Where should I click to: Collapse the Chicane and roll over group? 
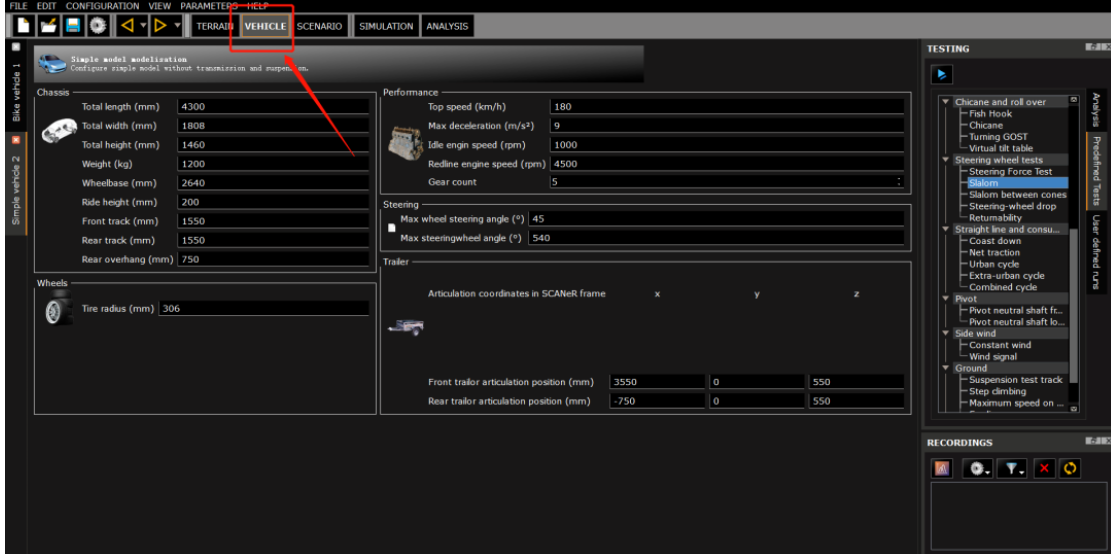click(x=946, y=102)
